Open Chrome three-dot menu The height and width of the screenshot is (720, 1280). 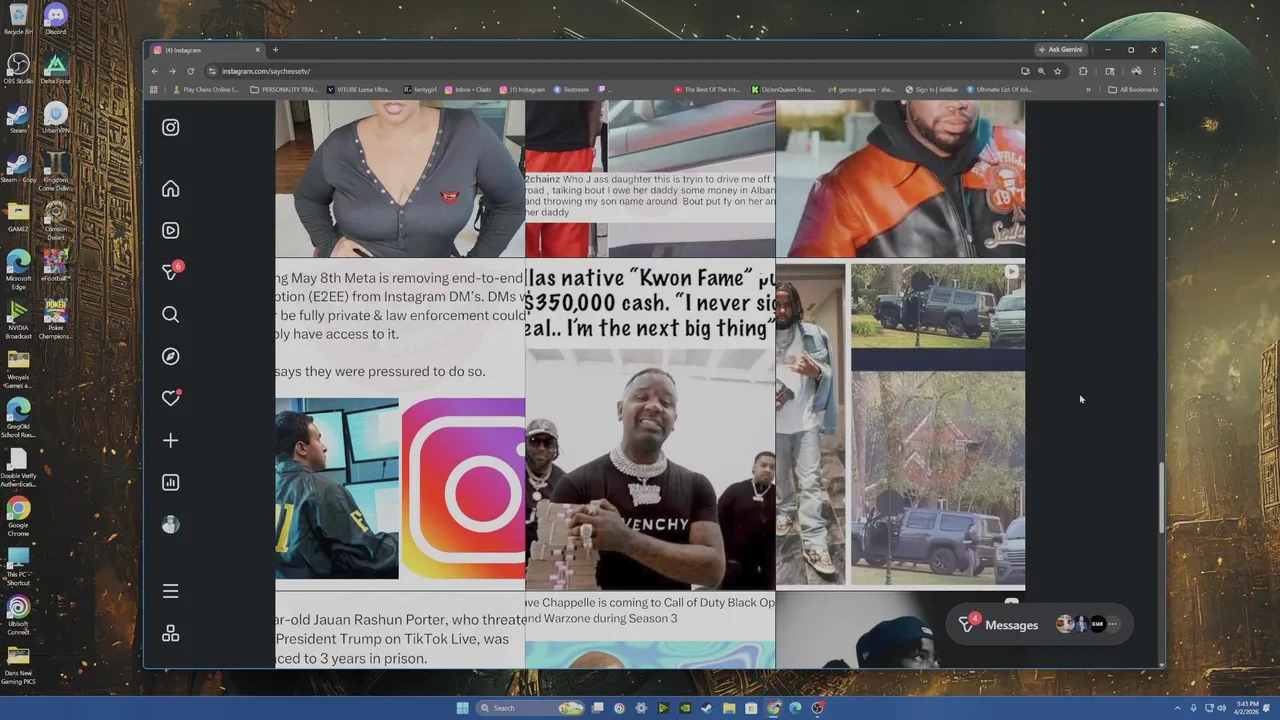tap(1154, 71)
